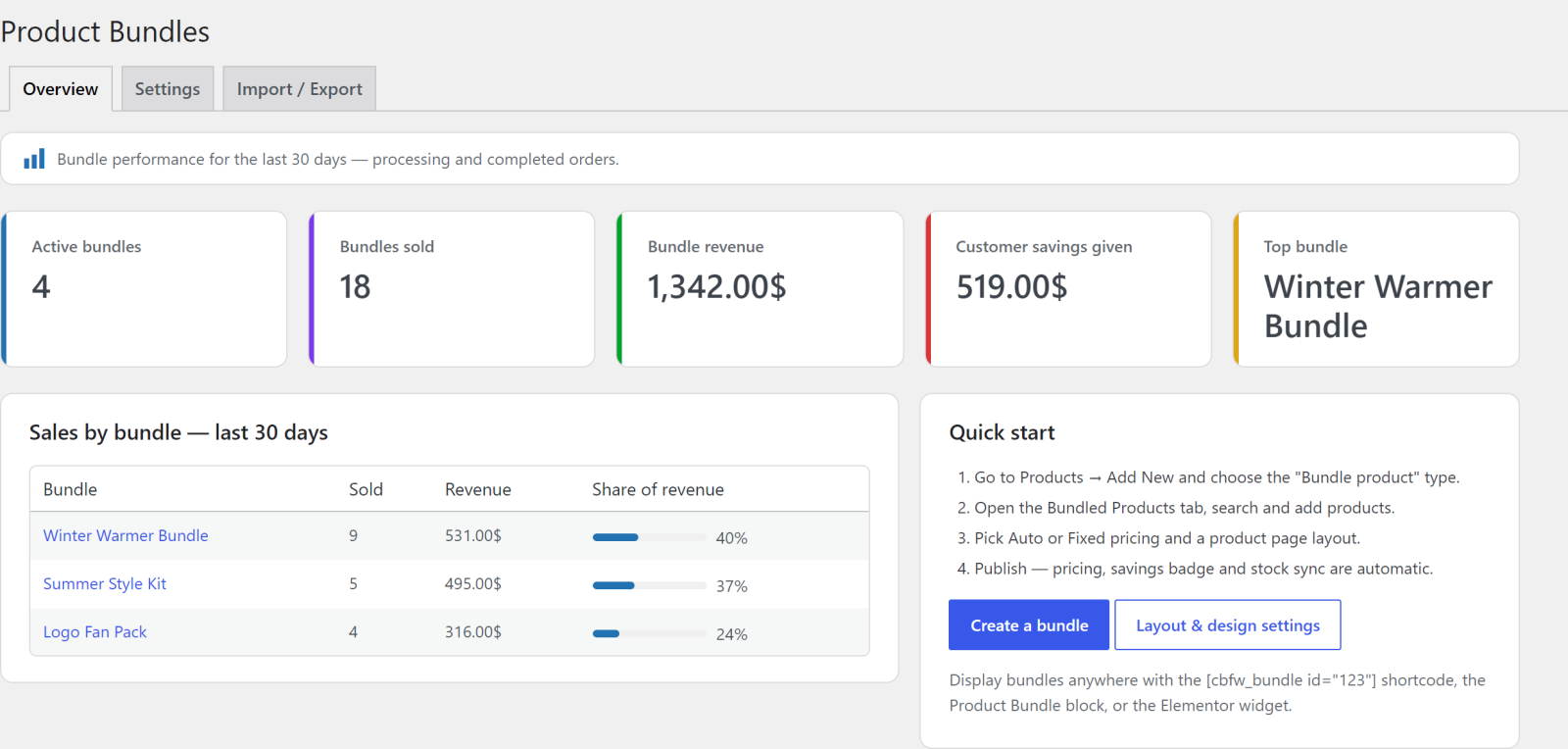Screen dimensions: 1568x749
Task: Click the 37% revenue share progress bar
Action: (649, 585)
